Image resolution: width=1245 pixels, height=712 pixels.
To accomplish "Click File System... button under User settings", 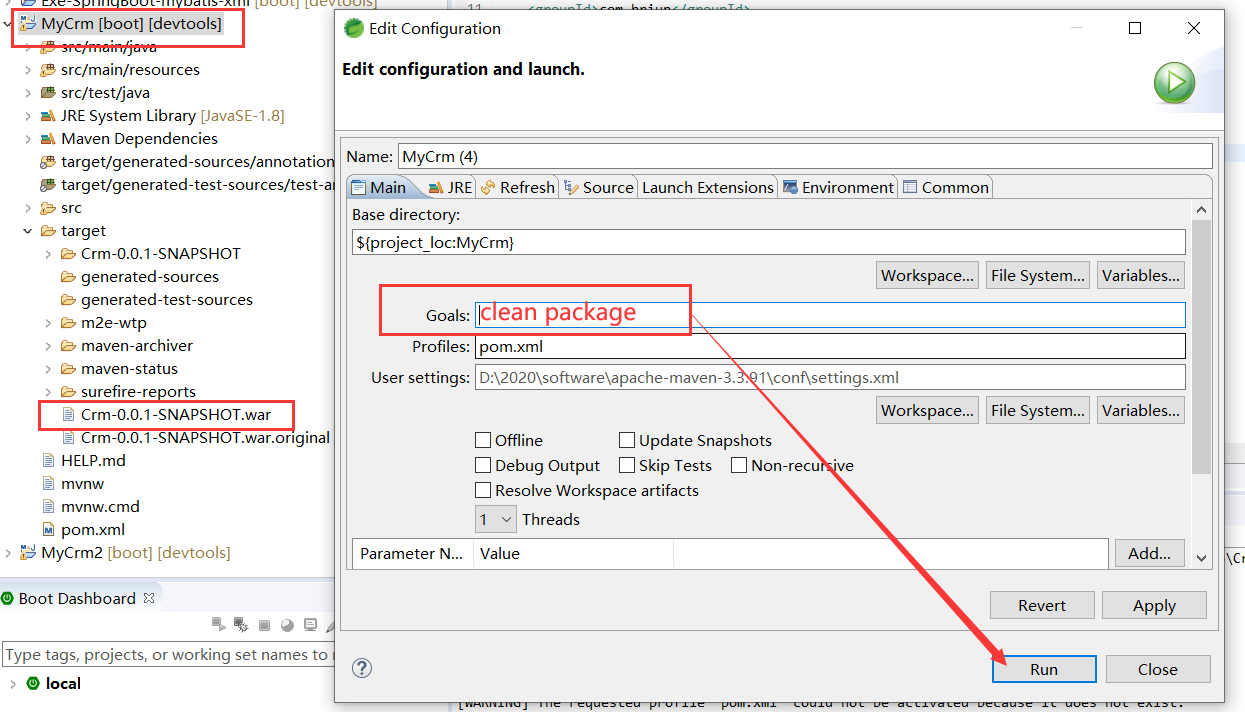I will click(x=1038, y=410).
